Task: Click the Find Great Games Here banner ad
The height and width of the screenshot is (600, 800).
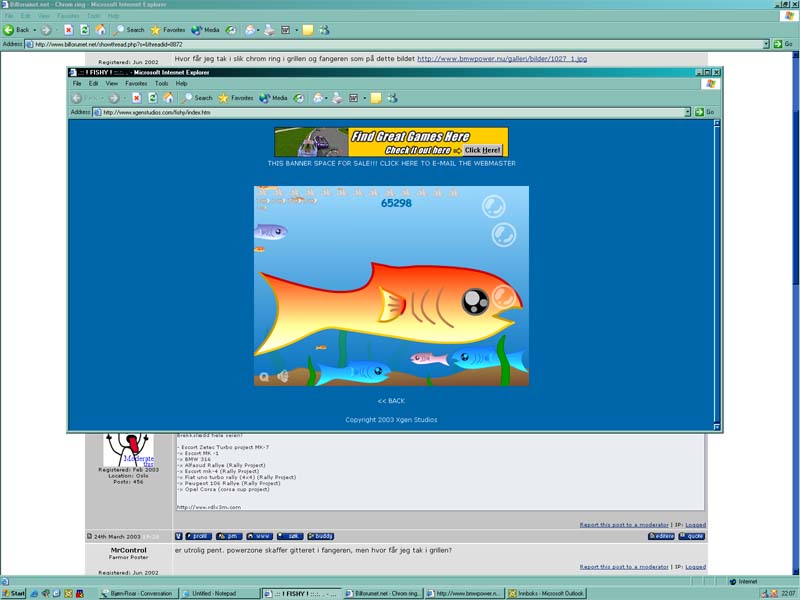Action: [391, 142]
